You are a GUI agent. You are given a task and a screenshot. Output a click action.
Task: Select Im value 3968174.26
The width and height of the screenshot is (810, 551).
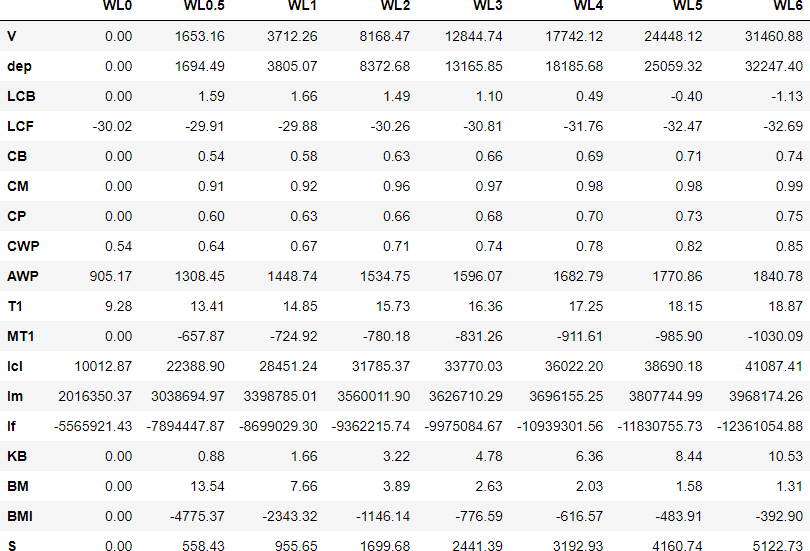tap(766, 396)
